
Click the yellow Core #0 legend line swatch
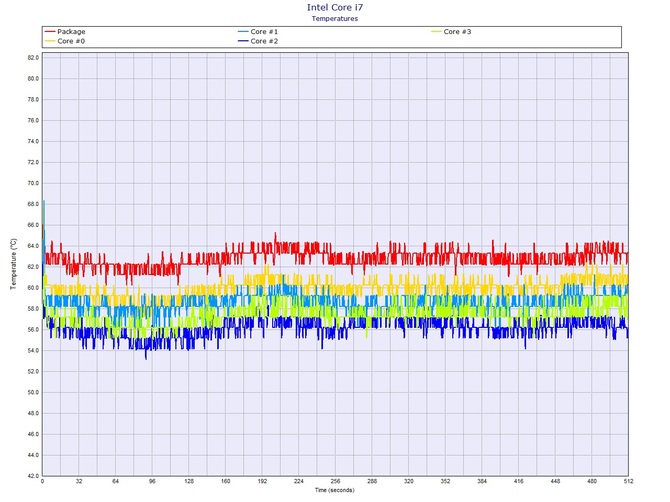click(50, 41)
